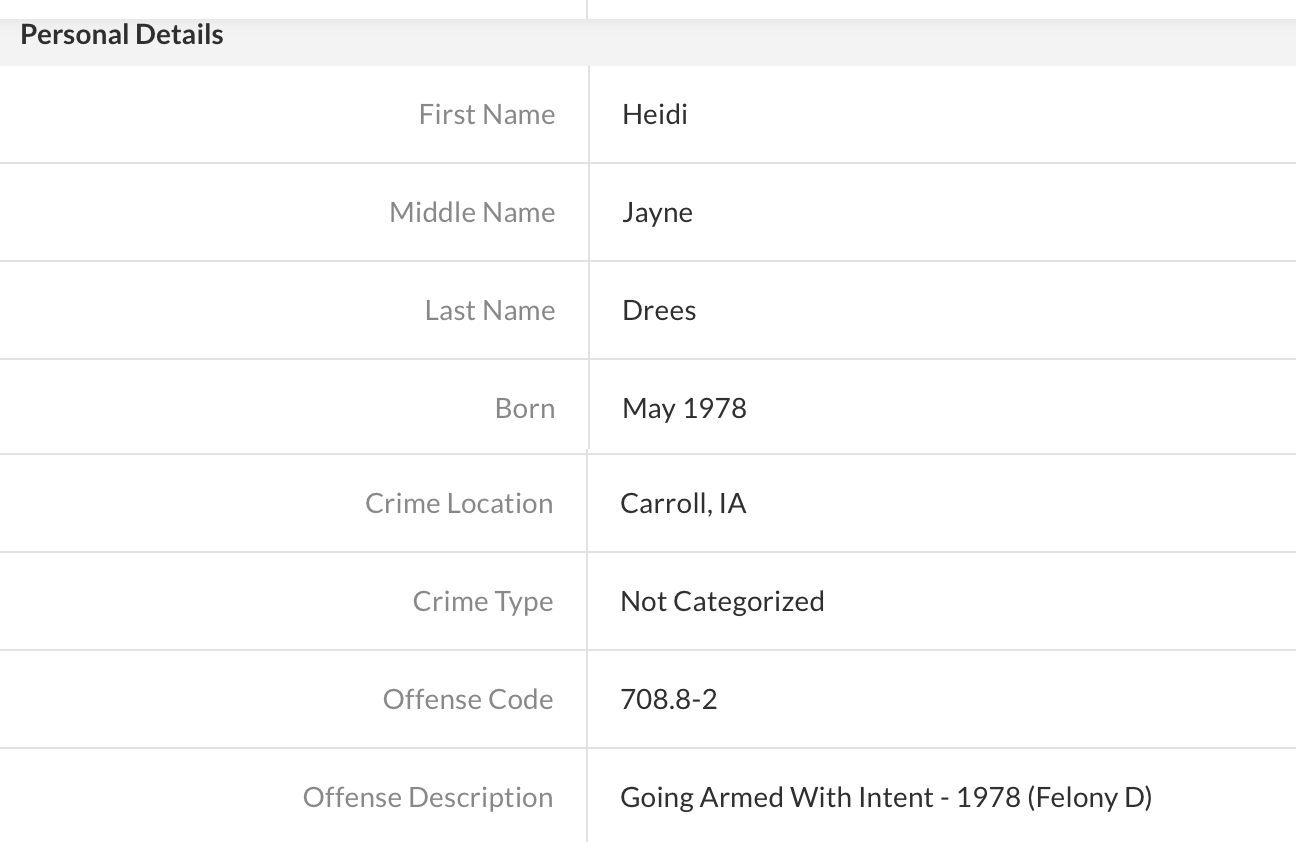Click the state abbreviation IA
The width and height of the screenshot is (1296, 842).
[x=732, y=503]
